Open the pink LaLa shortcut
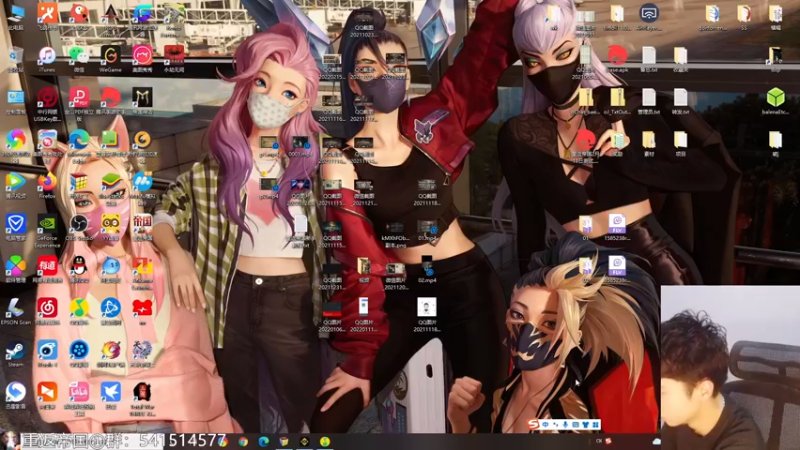Viewport: 800px width, 450px height. pos(79,392)
